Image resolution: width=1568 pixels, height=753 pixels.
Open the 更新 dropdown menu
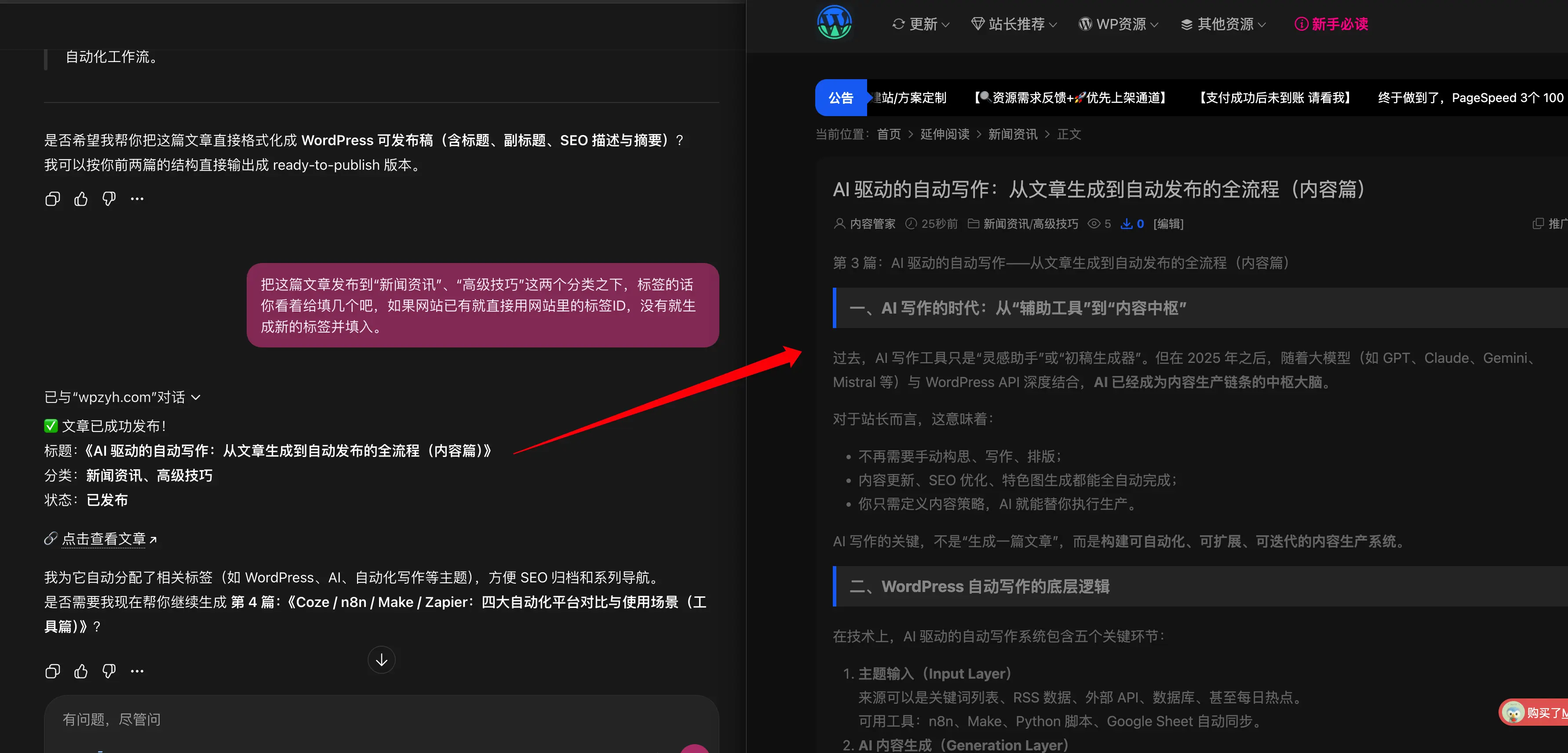tap(921, 24)
